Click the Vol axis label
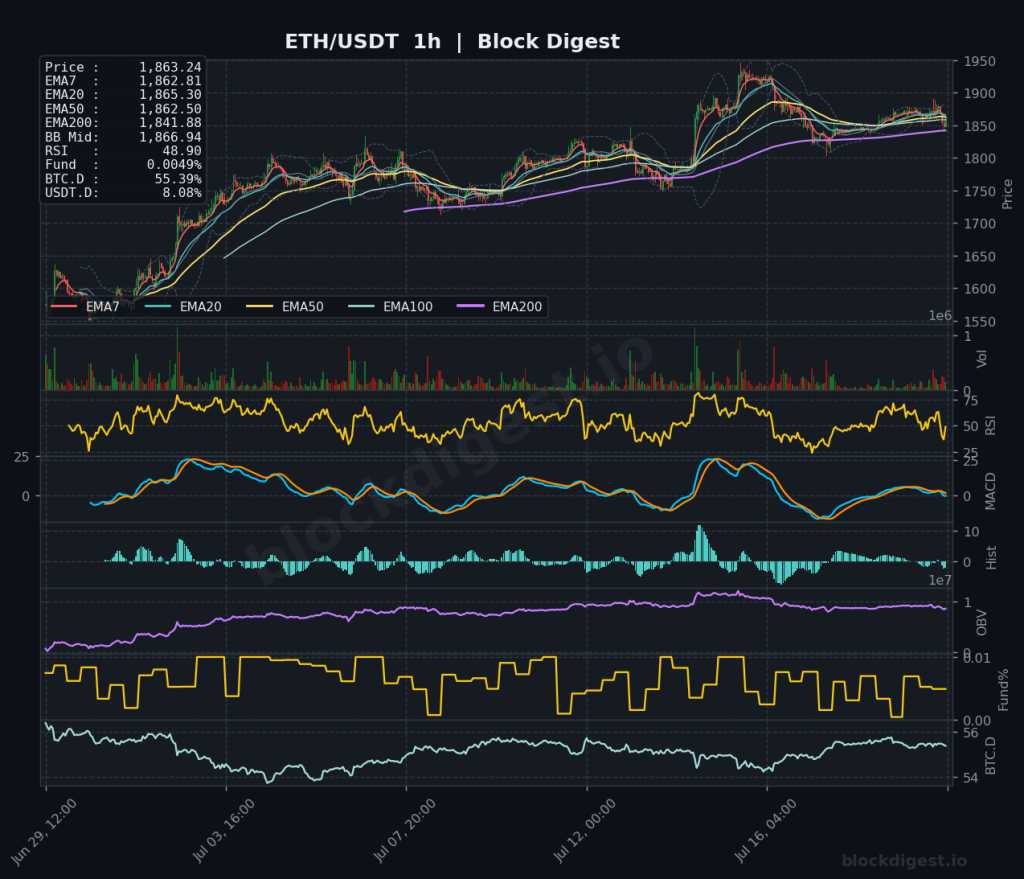 982,359
